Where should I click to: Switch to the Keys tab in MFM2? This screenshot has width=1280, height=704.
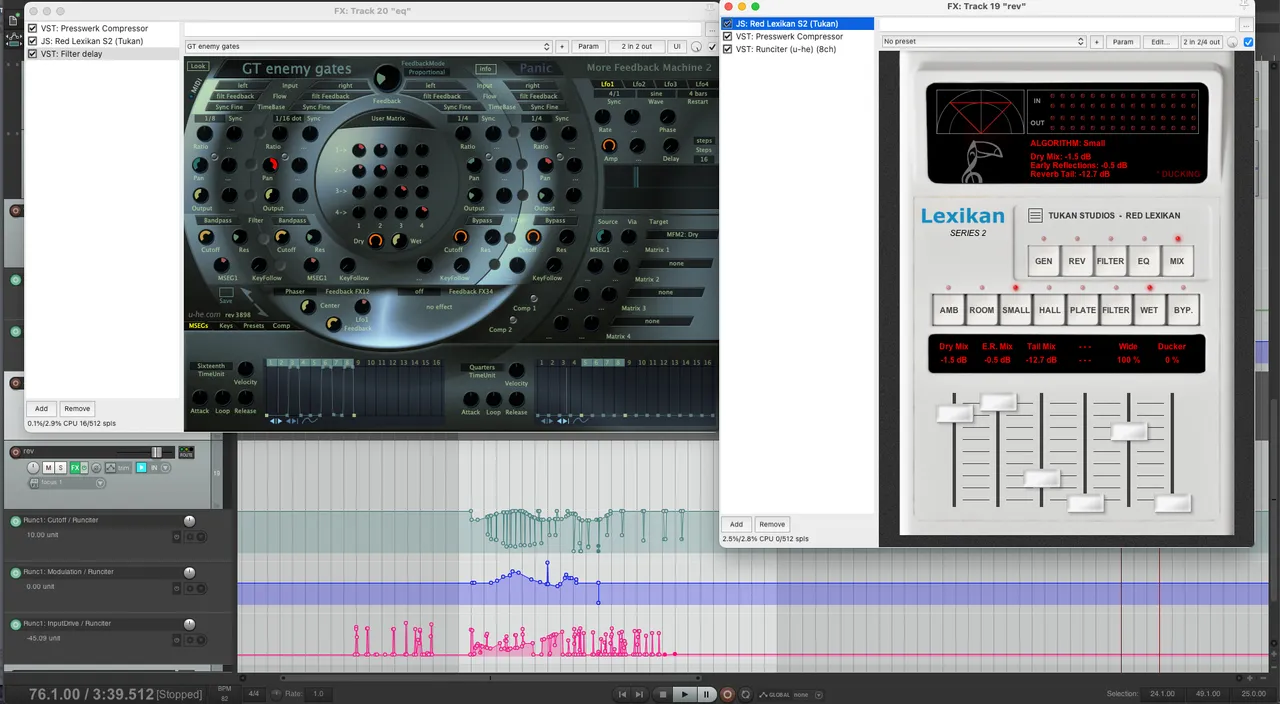tap(226, 326)
